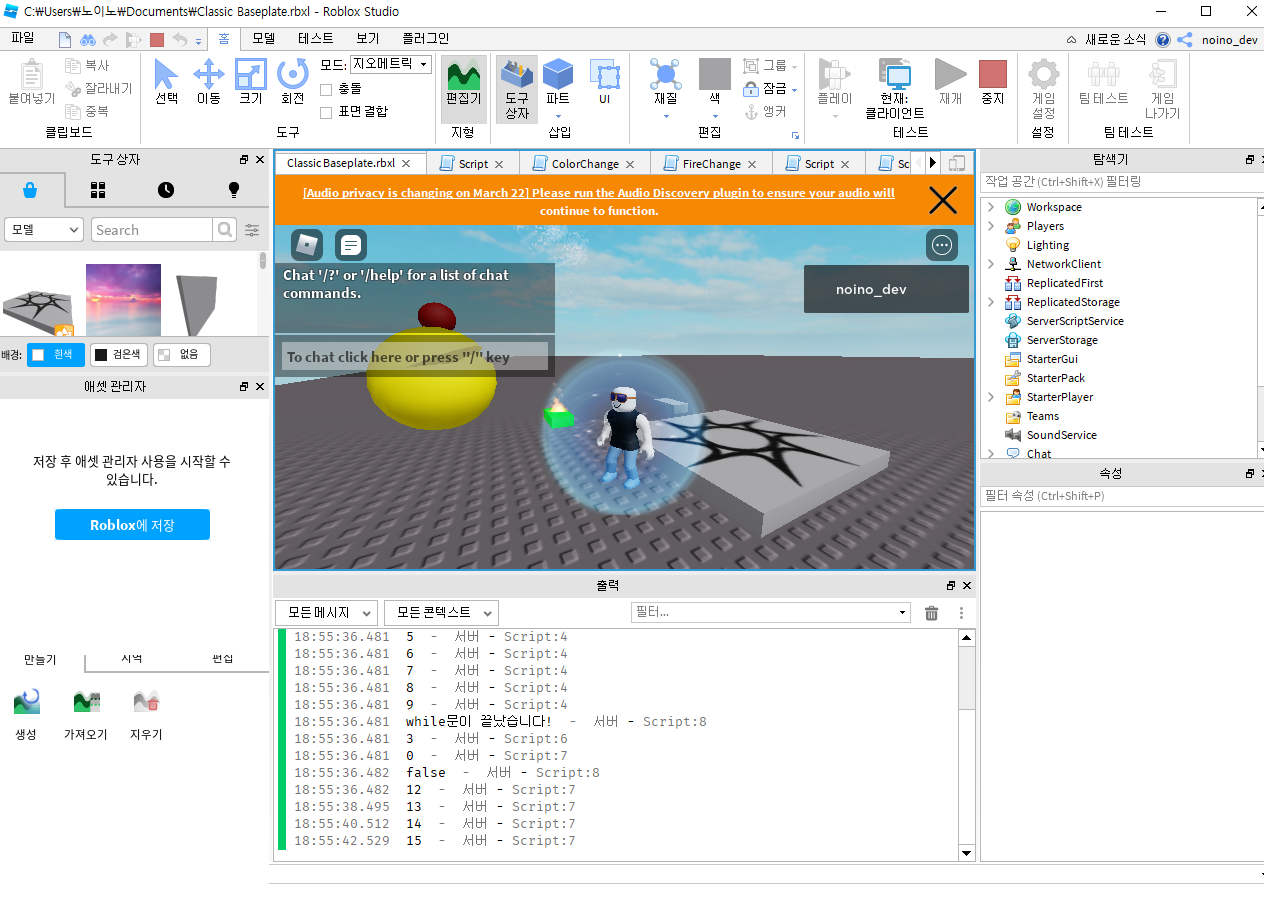The height and width of the screenshot is (904, 1264).
Task: Open the 파일 file menu
Action: (x=22, y=38)
